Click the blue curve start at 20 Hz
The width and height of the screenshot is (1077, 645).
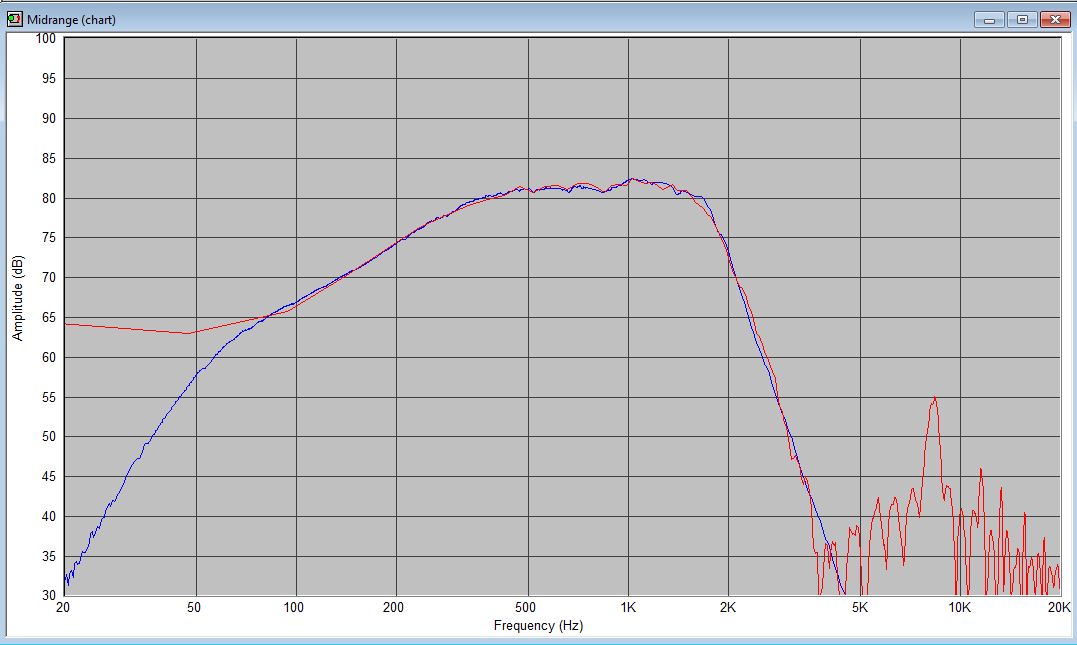[x=66, y=580]
